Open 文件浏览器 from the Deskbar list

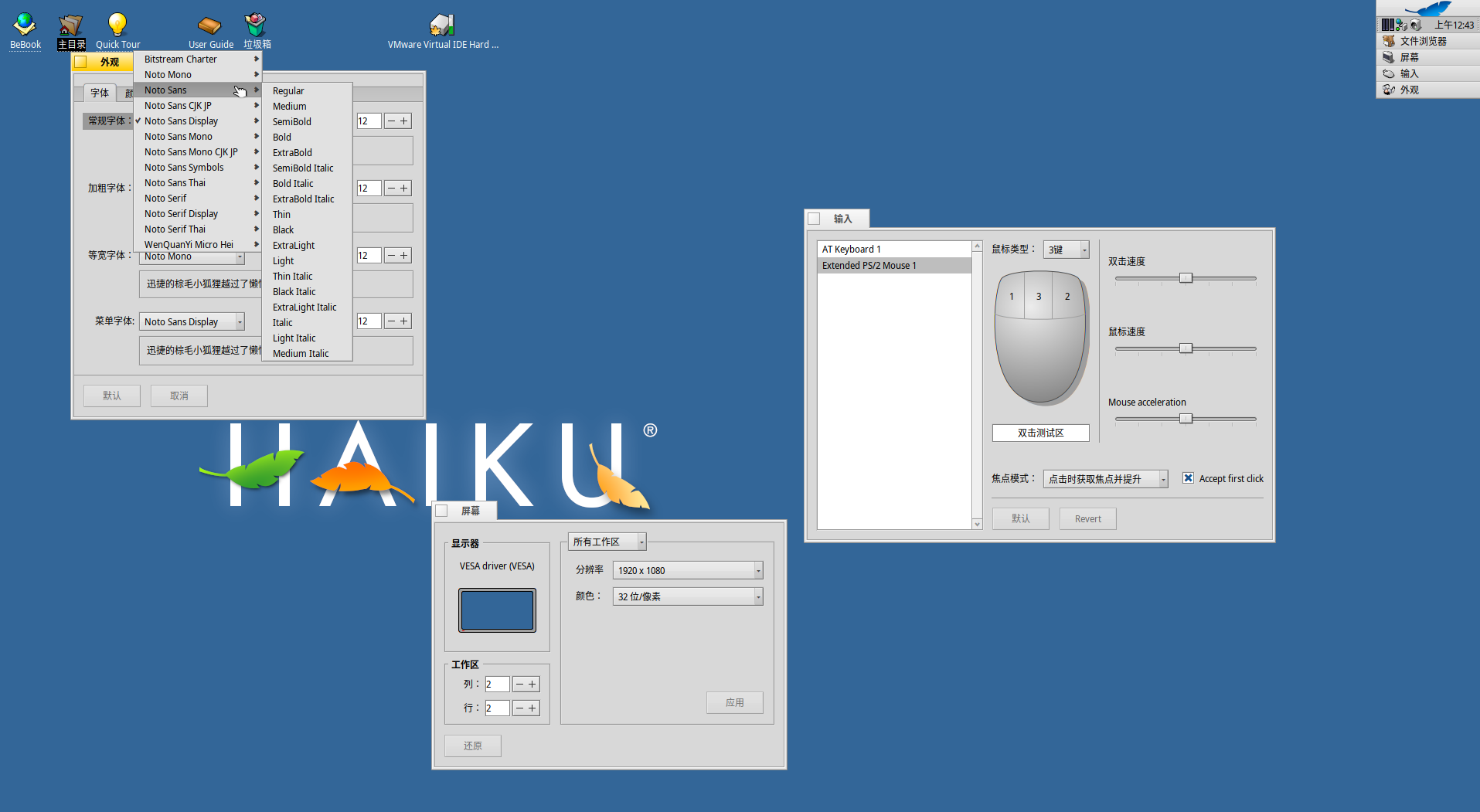(1426, 41)
